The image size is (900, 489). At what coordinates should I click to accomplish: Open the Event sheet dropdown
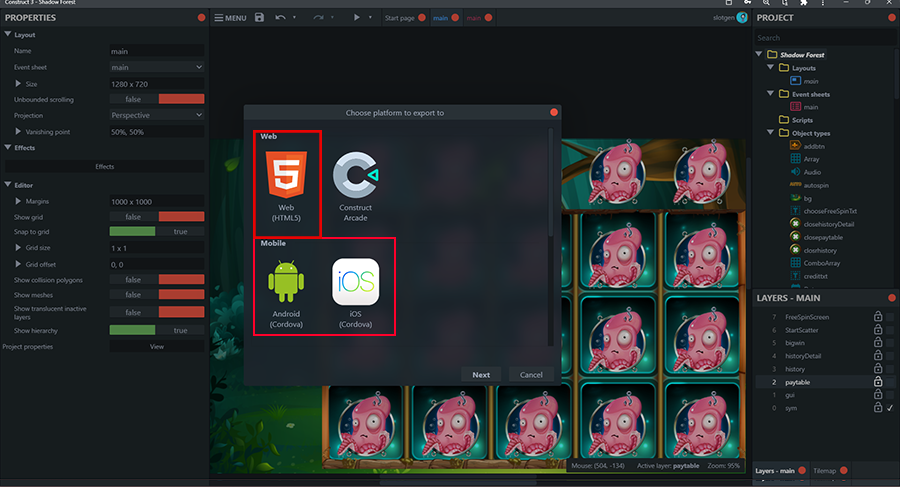[157, 67]
